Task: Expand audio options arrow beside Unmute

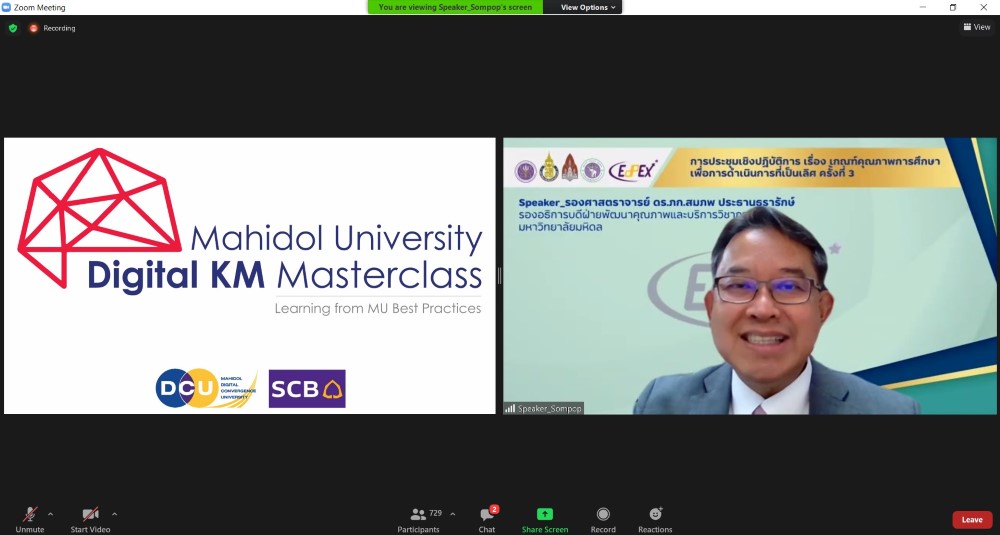Action: pyautogui.click(x=51, y=514)
